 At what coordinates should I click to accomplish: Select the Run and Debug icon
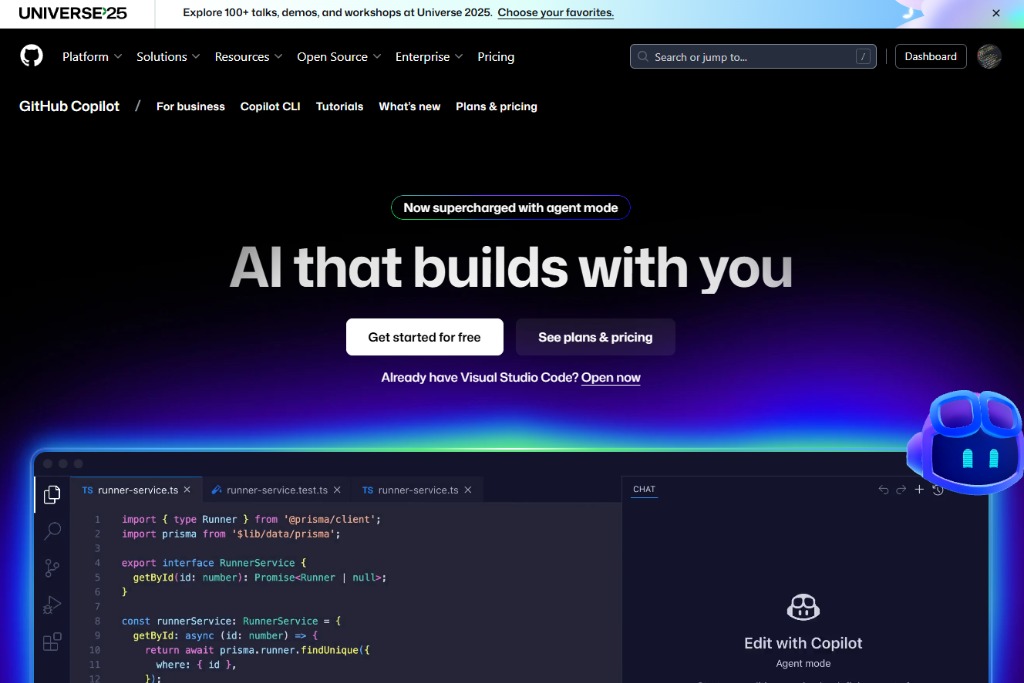[52, 605]
